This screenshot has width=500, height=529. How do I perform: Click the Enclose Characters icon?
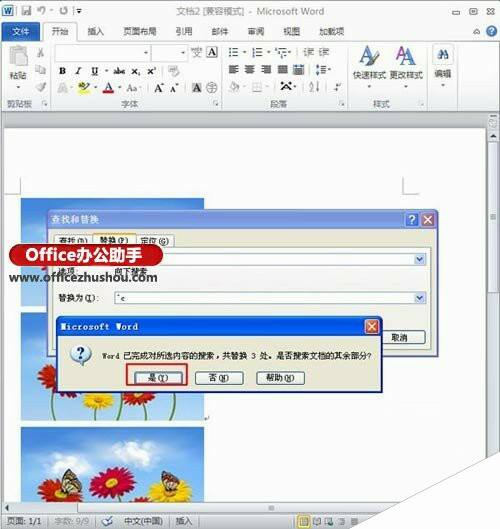pos(212,88)
